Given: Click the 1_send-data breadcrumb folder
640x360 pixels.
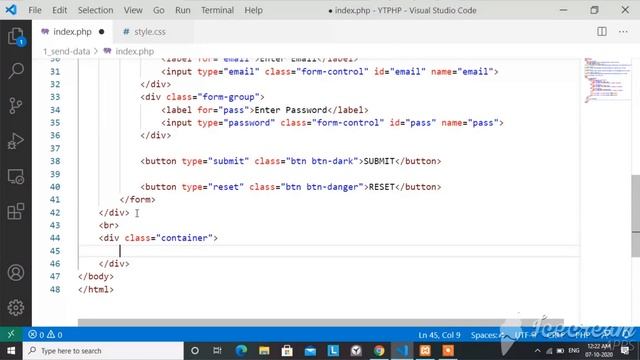Looking at the screenshot, I should coord(66,51).
